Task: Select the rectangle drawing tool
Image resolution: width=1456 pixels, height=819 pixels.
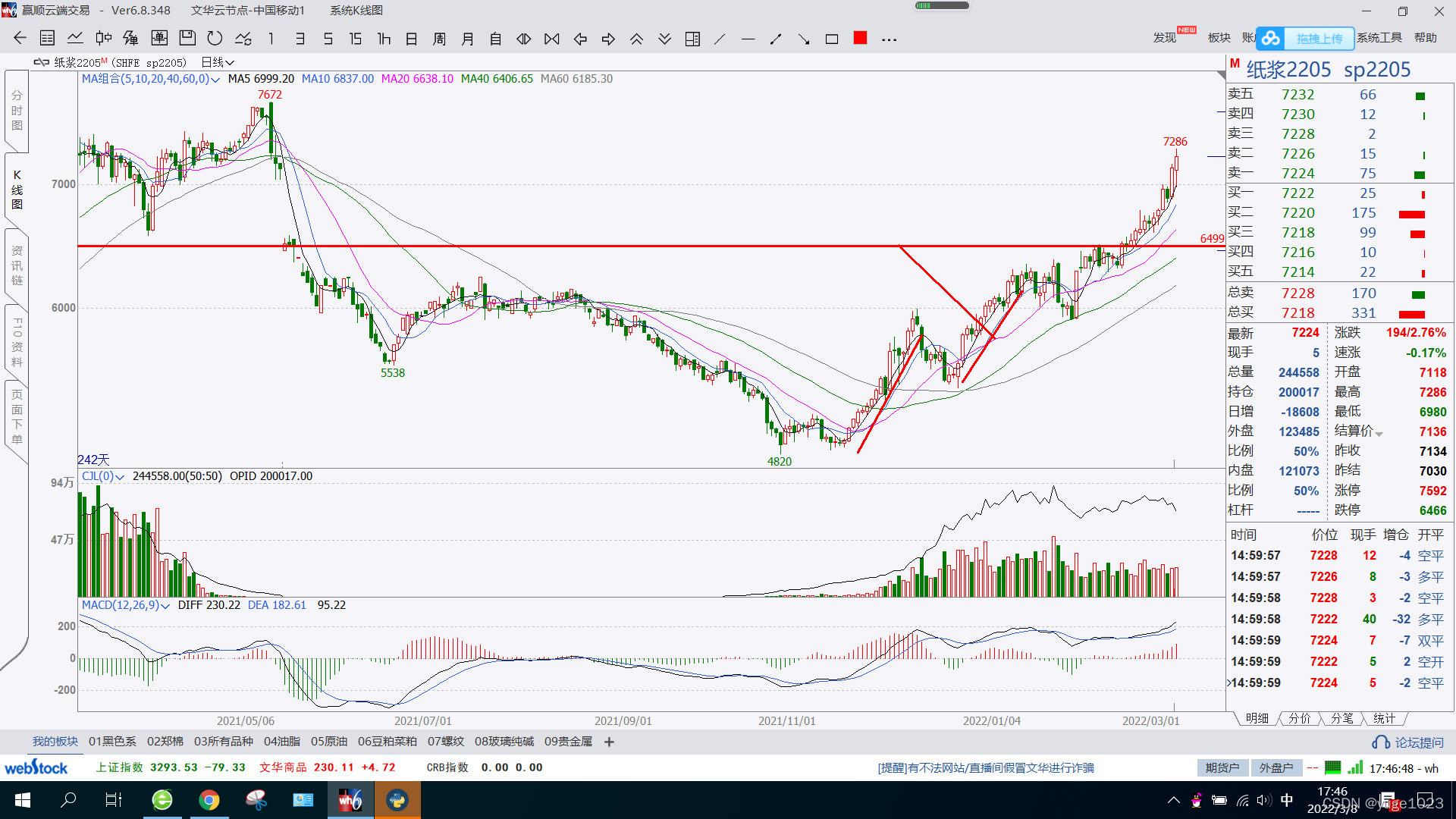Action: 832,39
